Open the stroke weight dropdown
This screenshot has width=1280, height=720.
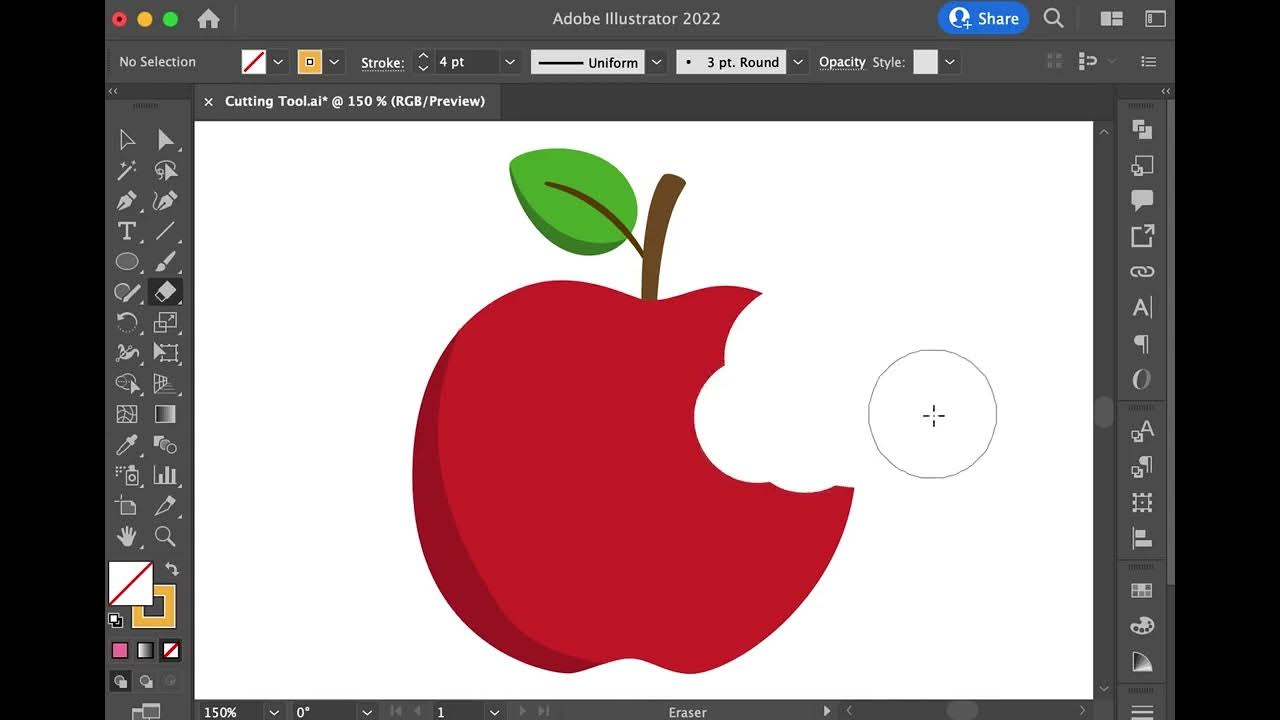click(x=510, y=62)
